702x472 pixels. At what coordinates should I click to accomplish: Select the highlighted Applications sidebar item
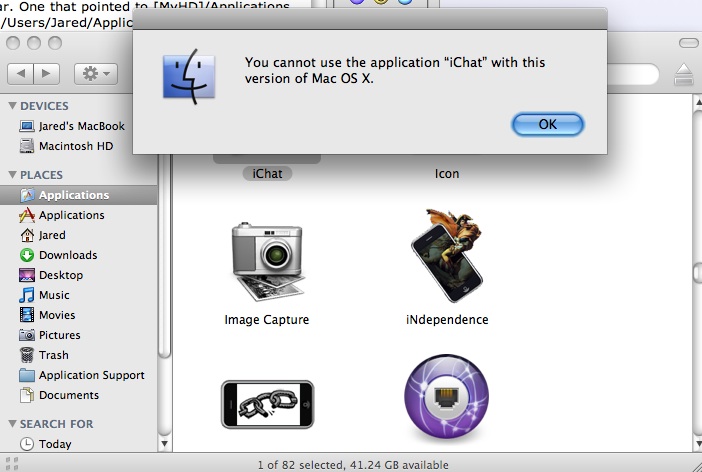[78, 195]
